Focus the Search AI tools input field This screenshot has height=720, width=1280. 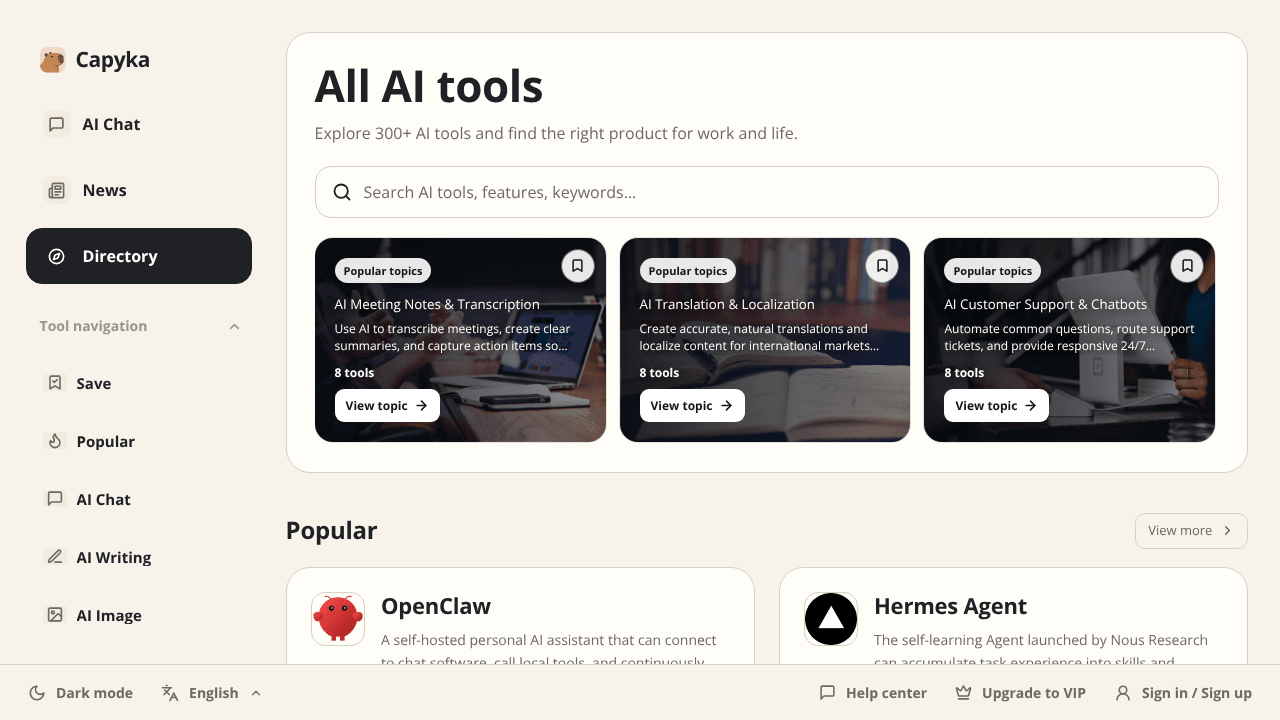[x=767, y=192]
